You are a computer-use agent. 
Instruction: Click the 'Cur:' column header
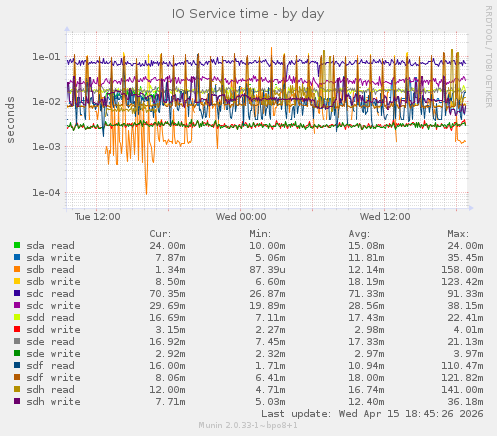160,234
